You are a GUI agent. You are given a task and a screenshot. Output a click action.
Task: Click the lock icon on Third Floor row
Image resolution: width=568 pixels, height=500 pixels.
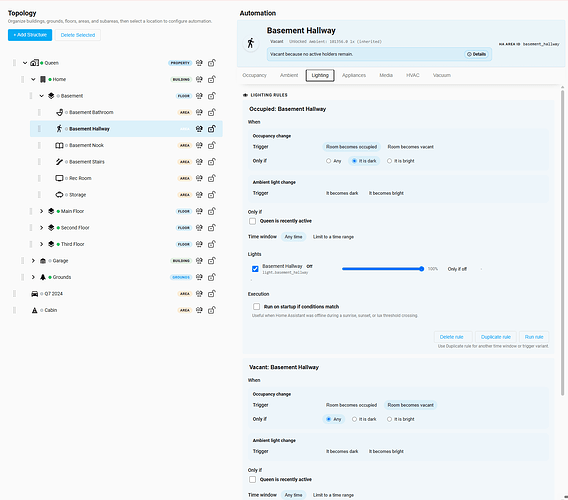[212, 244]
